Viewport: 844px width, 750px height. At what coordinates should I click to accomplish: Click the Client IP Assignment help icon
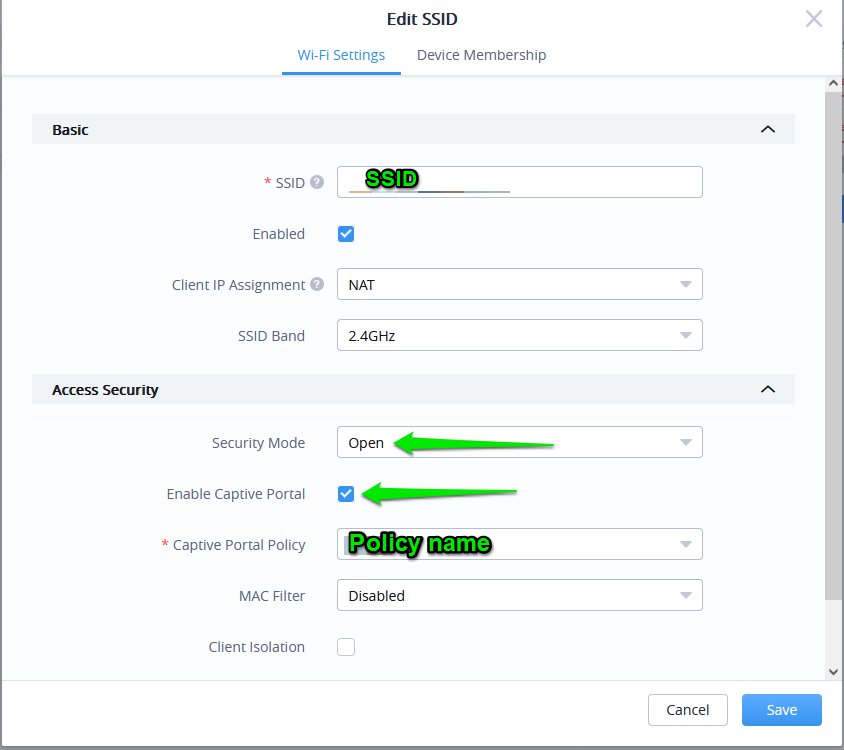317,284
